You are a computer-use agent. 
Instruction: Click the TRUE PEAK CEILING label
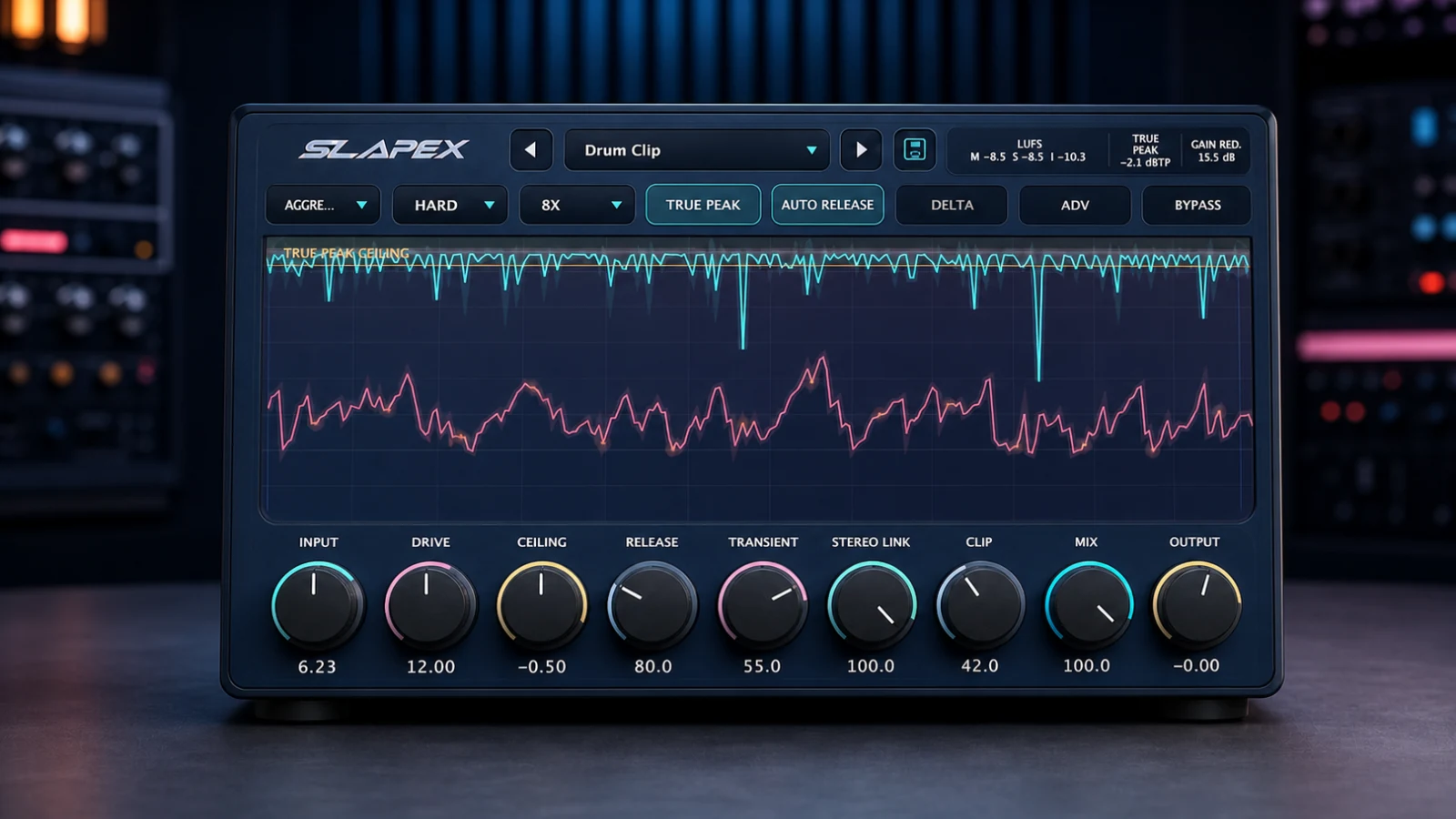tap(346, 253)
